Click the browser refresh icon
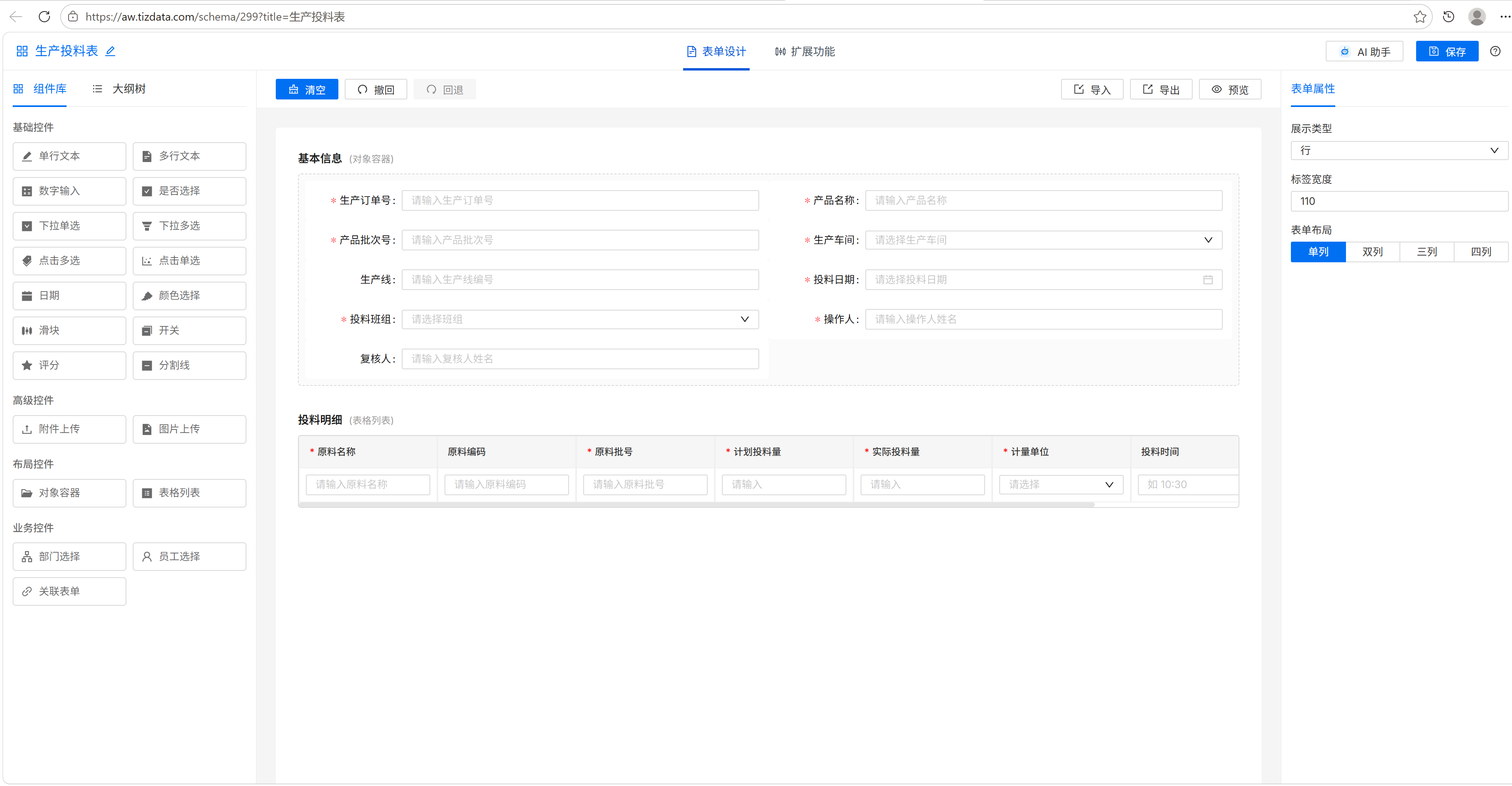 click(44, 16)
